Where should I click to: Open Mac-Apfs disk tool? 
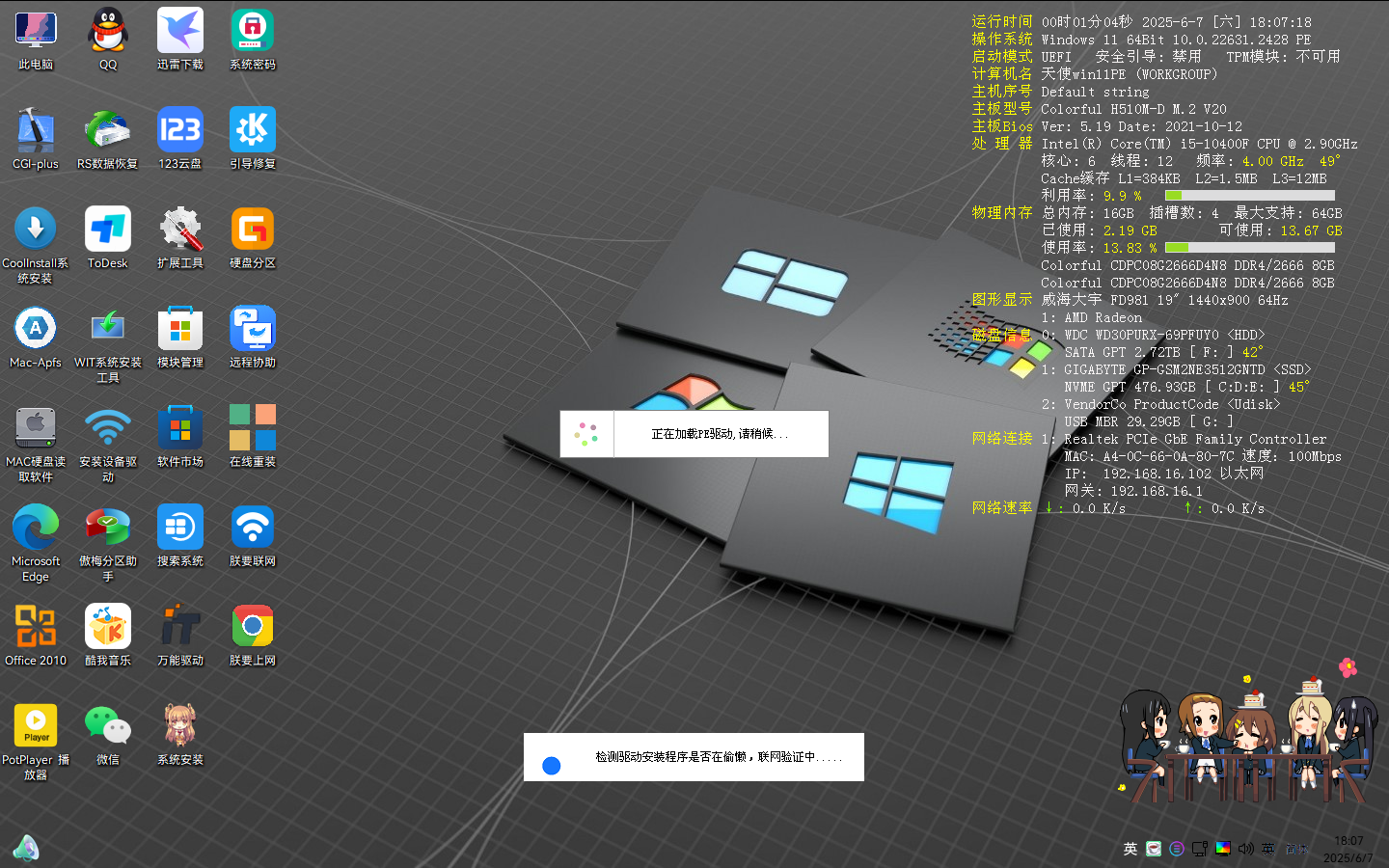(35, 328)
